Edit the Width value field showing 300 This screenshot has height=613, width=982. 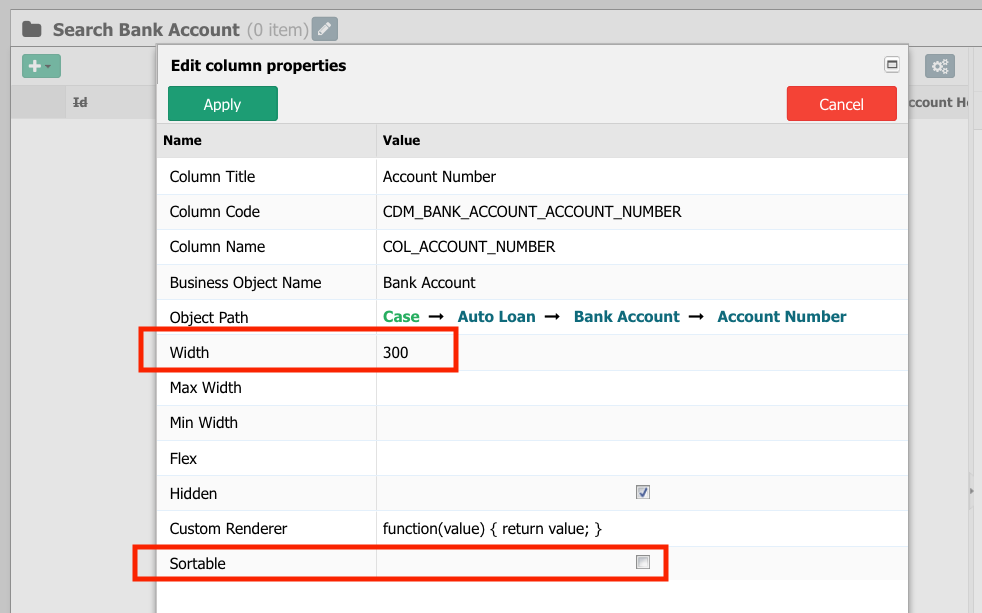tap(642, 353)
